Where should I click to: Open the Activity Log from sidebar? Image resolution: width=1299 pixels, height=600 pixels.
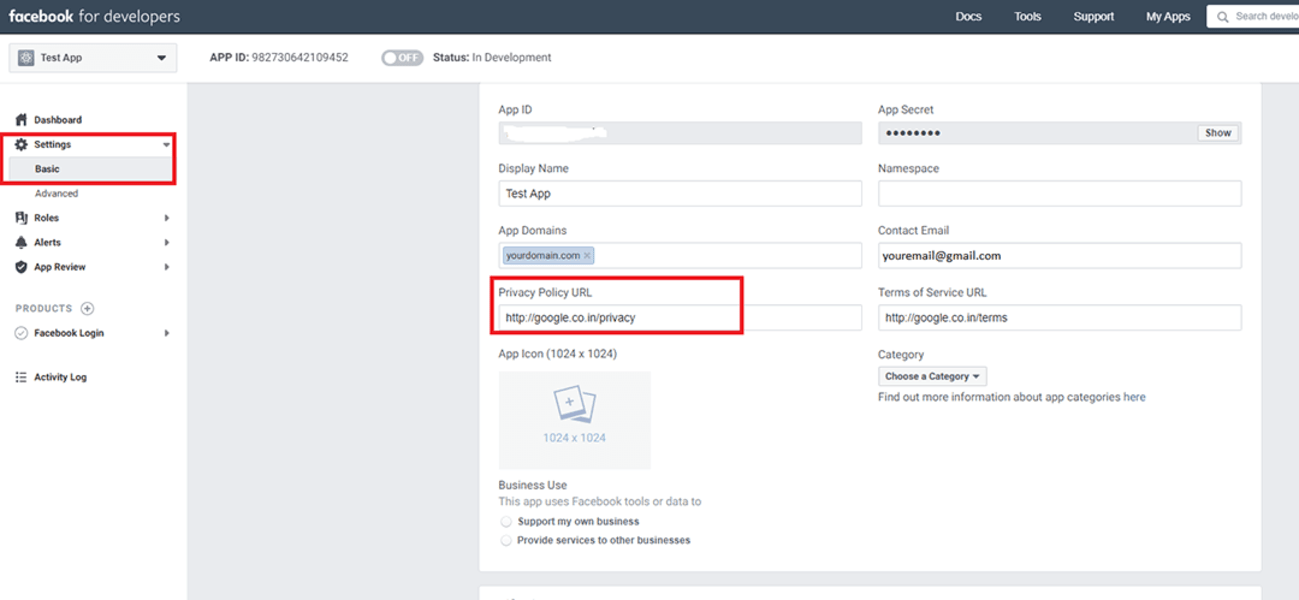tap(22, 377)
